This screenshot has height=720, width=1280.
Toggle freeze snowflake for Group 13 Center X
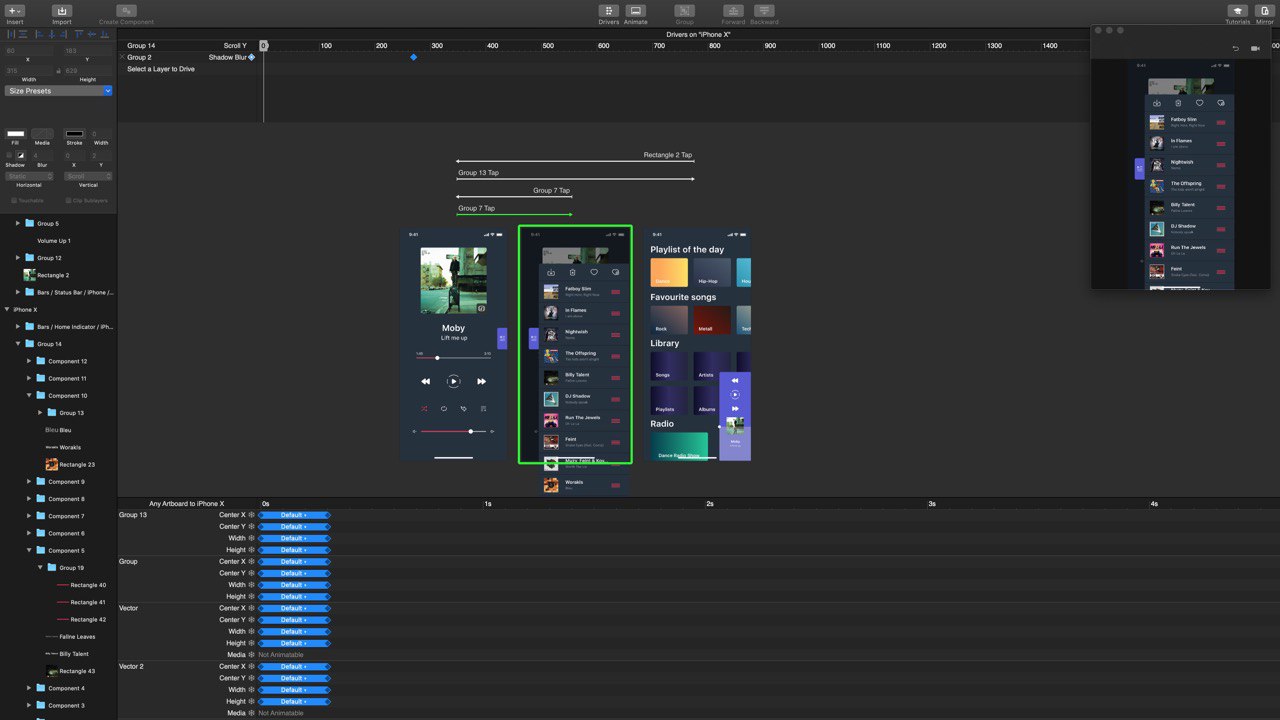252,515
